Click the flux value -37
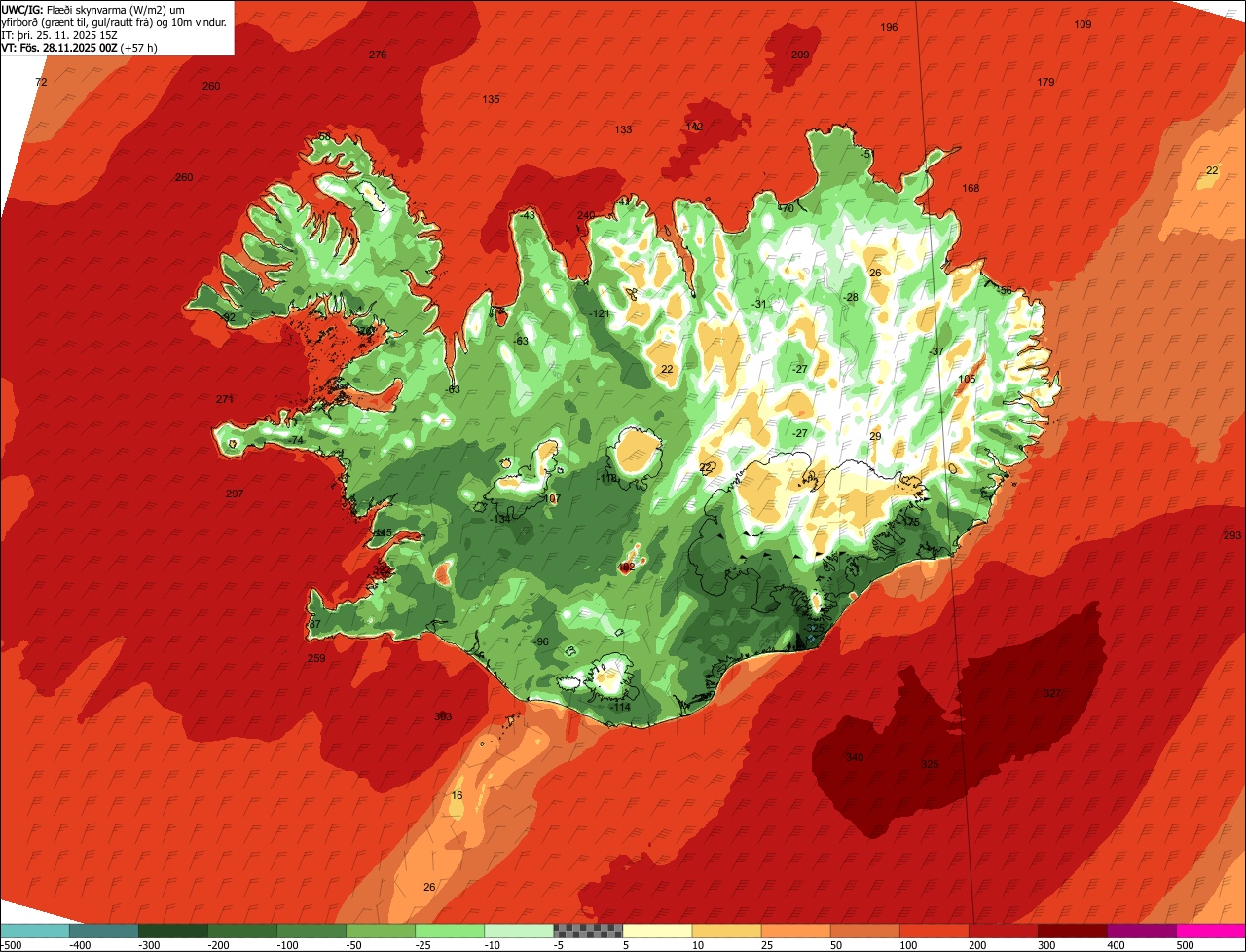 coord(936,351)
